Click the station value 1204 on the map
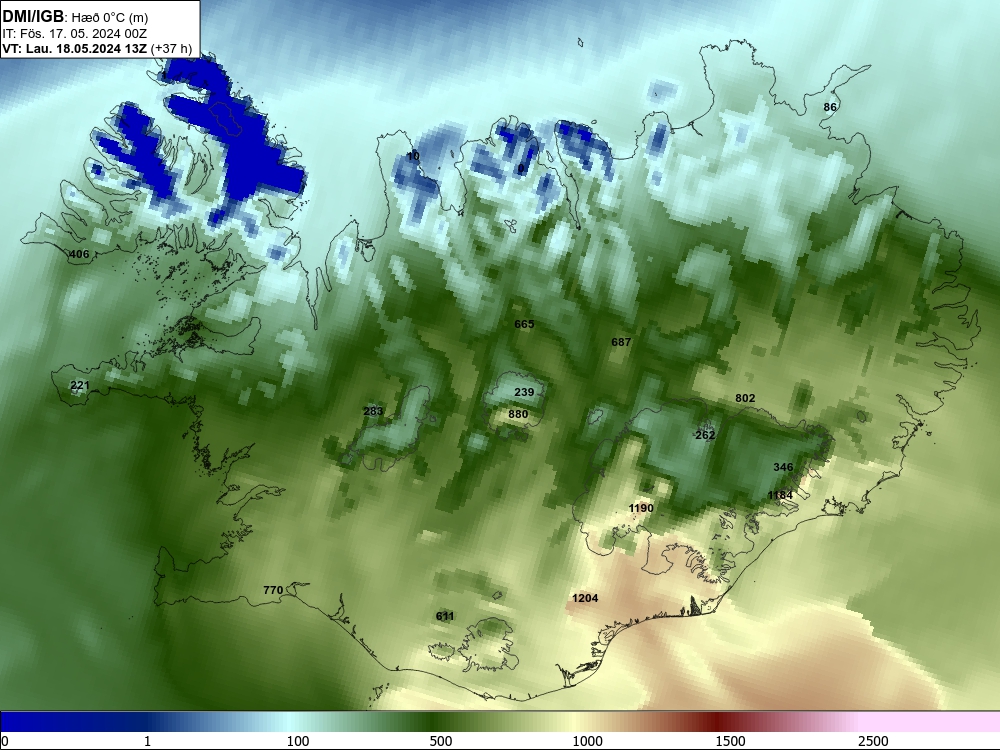 coord(585,598)
